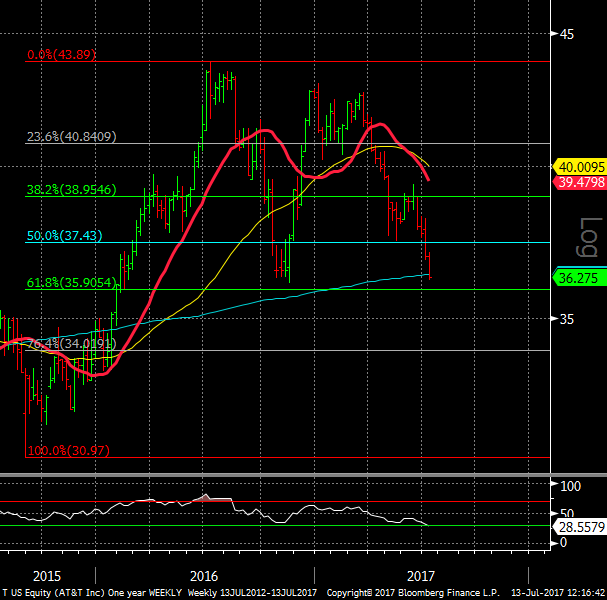Click the 61.8%(35.9054) retracement label
Viewport: 607px width, 600px height.
[x=71, y=282]
